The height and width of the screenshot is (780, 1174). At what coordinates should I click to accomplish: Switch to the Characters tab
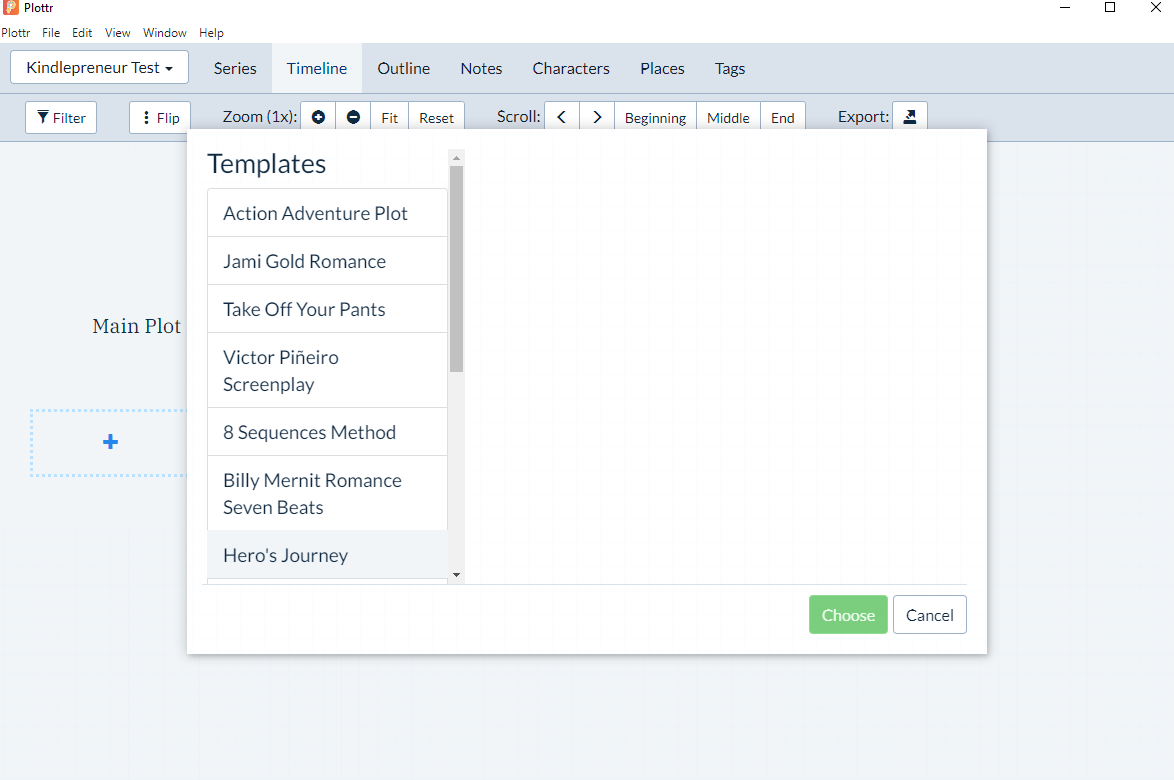pos(571,68)
